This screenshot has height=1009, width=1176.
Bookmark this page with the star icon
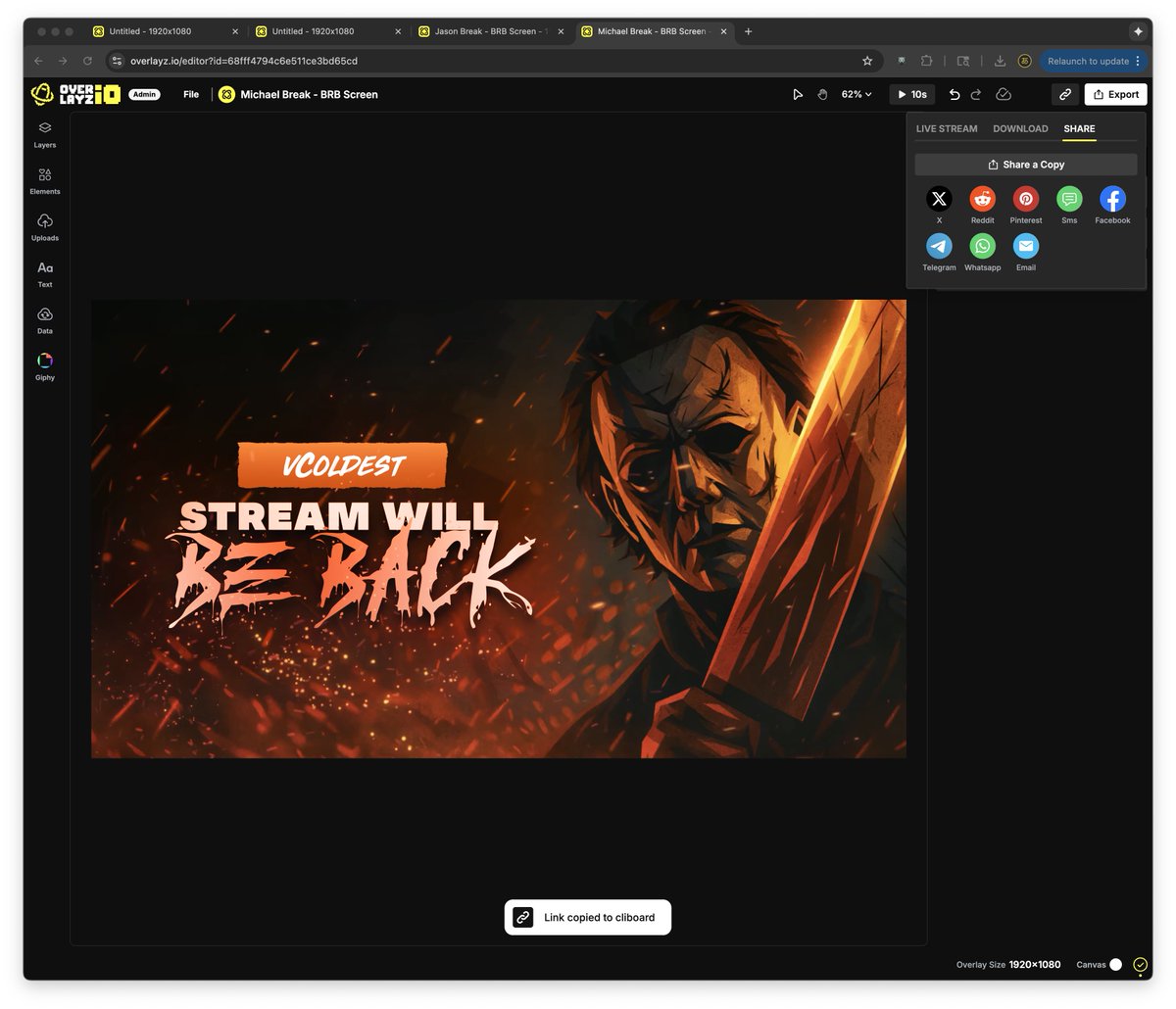867,61
